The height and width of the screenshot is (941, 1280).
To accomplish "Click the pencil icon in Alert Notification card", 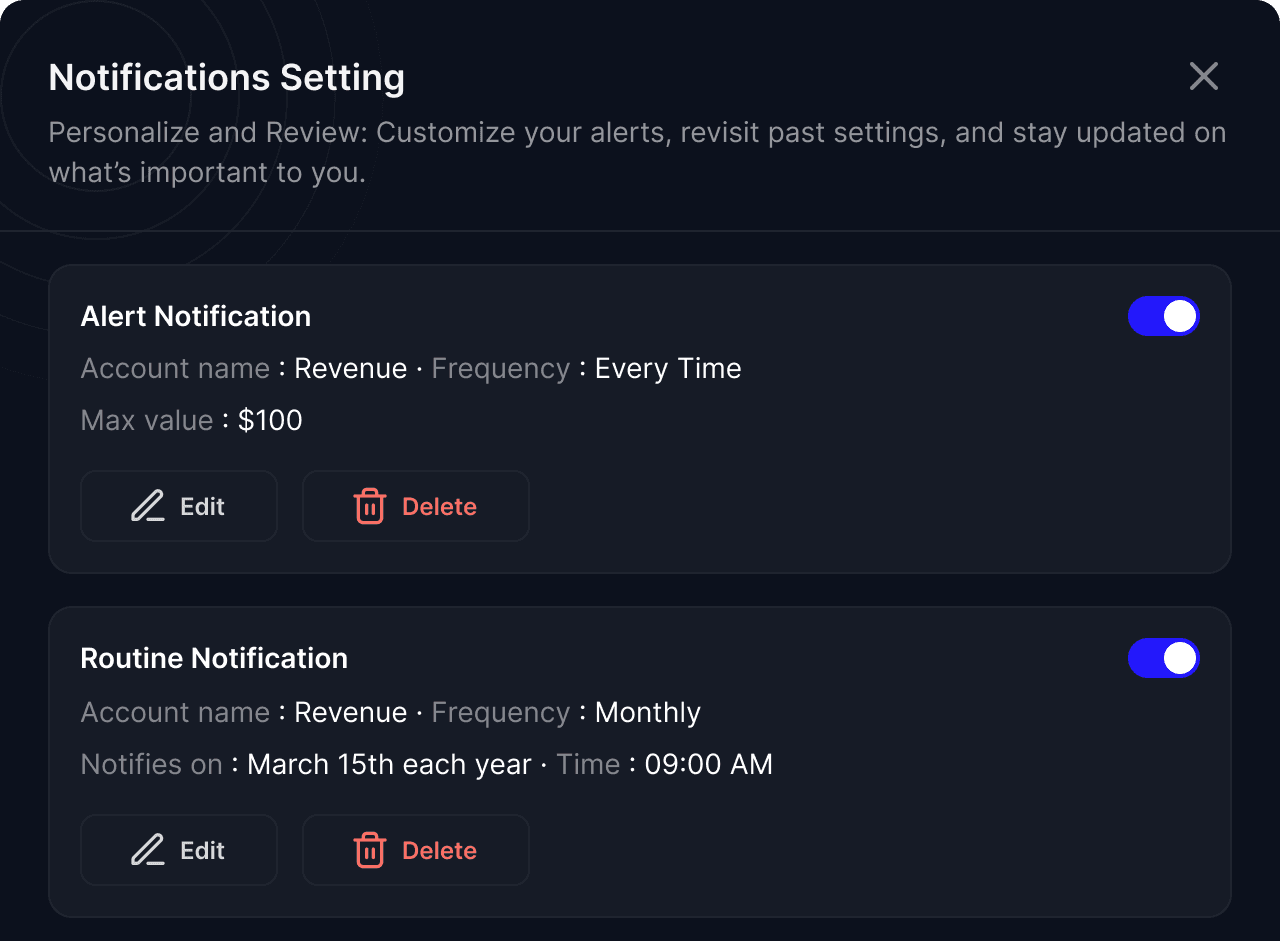I will [x=148, y=506].
